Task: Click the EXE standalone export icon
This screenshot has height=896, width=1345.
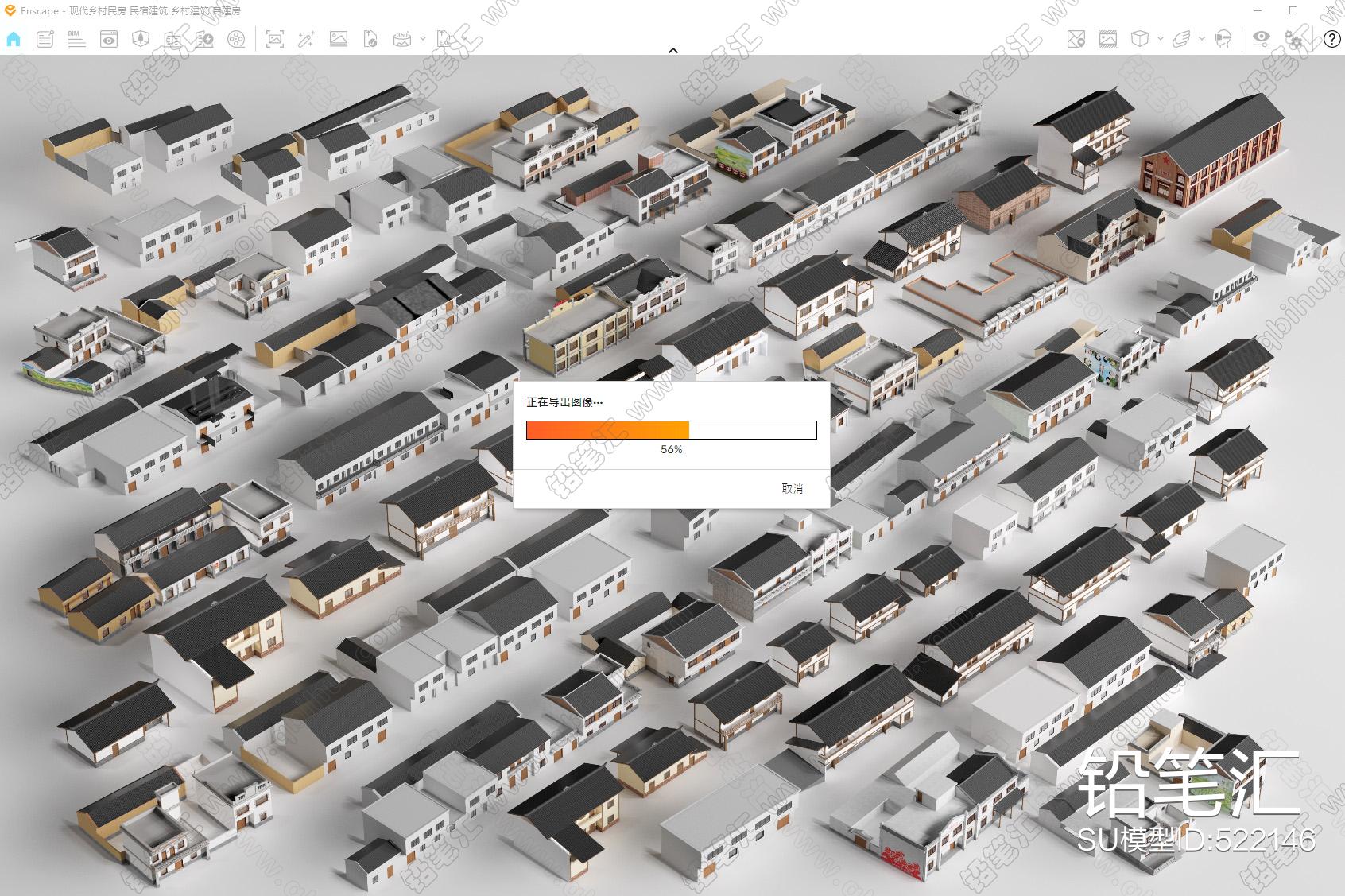Action: point(444,38)
